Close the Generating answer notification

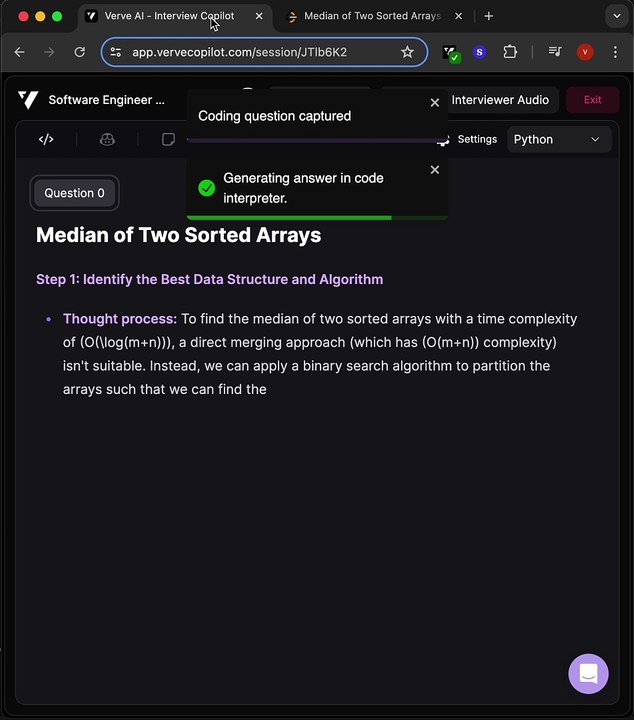(435, 170)
